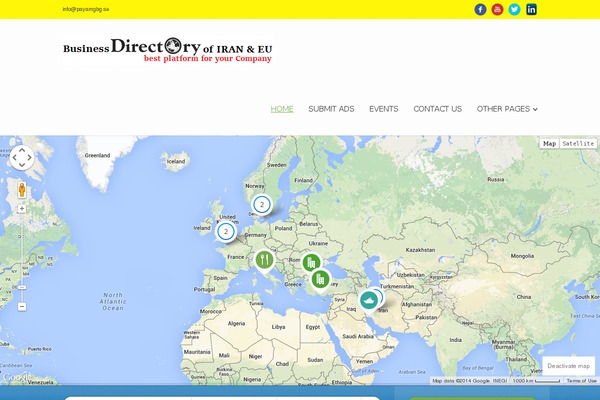Select the restaurant fork-and-knife marker in Italy
600x400 pixels.
point(264,261)
